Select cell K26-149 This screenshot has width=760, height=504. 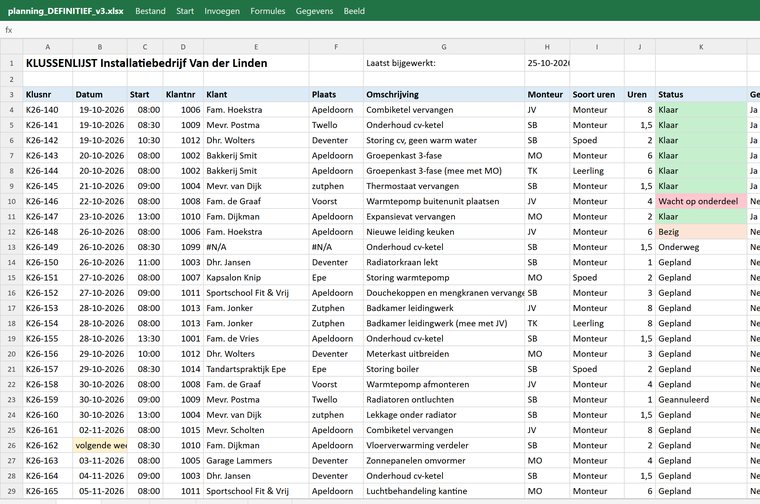[48, 247]
